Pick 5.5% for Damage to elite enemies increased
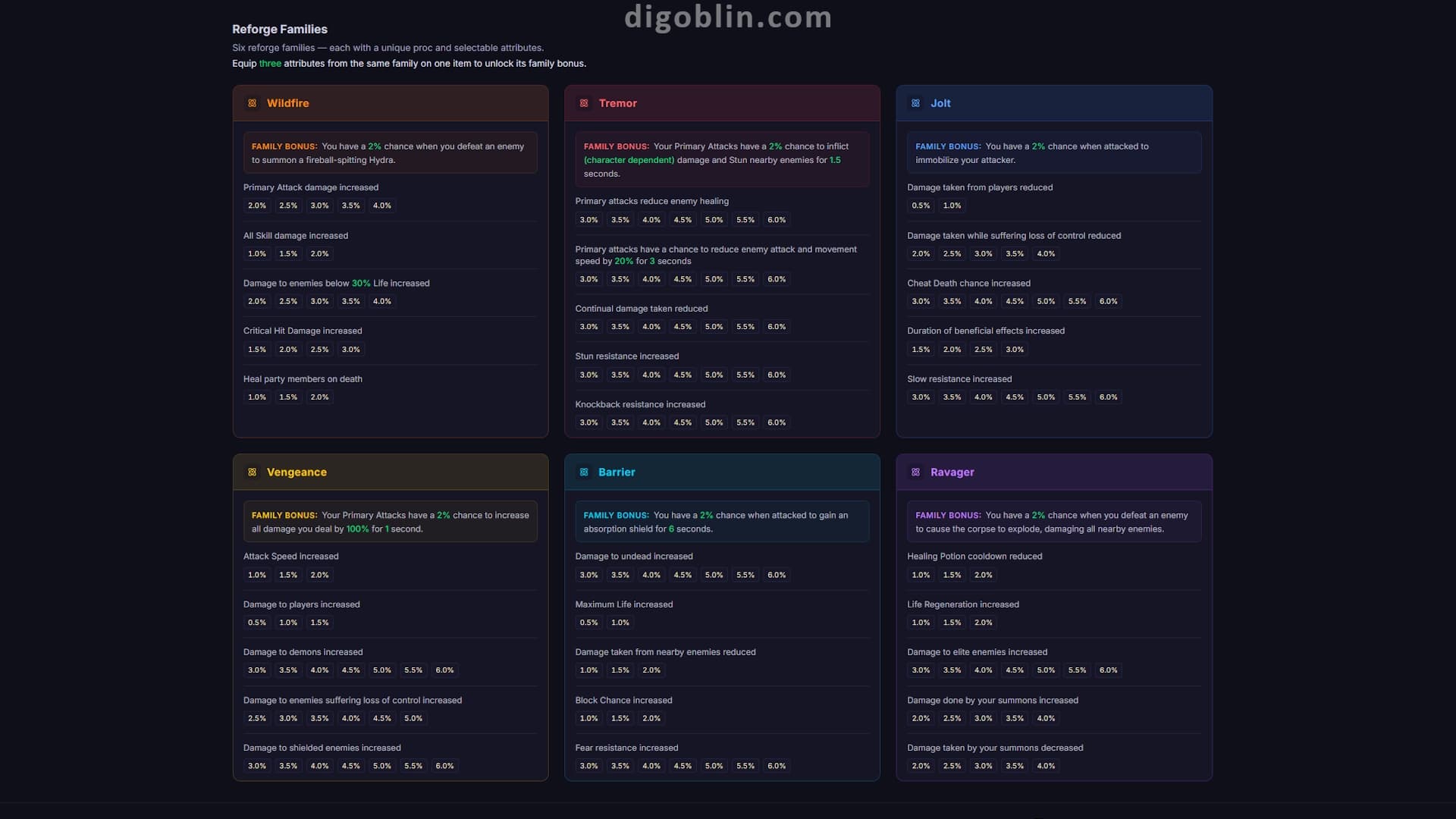This screenshot has width=1456, height=819. 1078,670
